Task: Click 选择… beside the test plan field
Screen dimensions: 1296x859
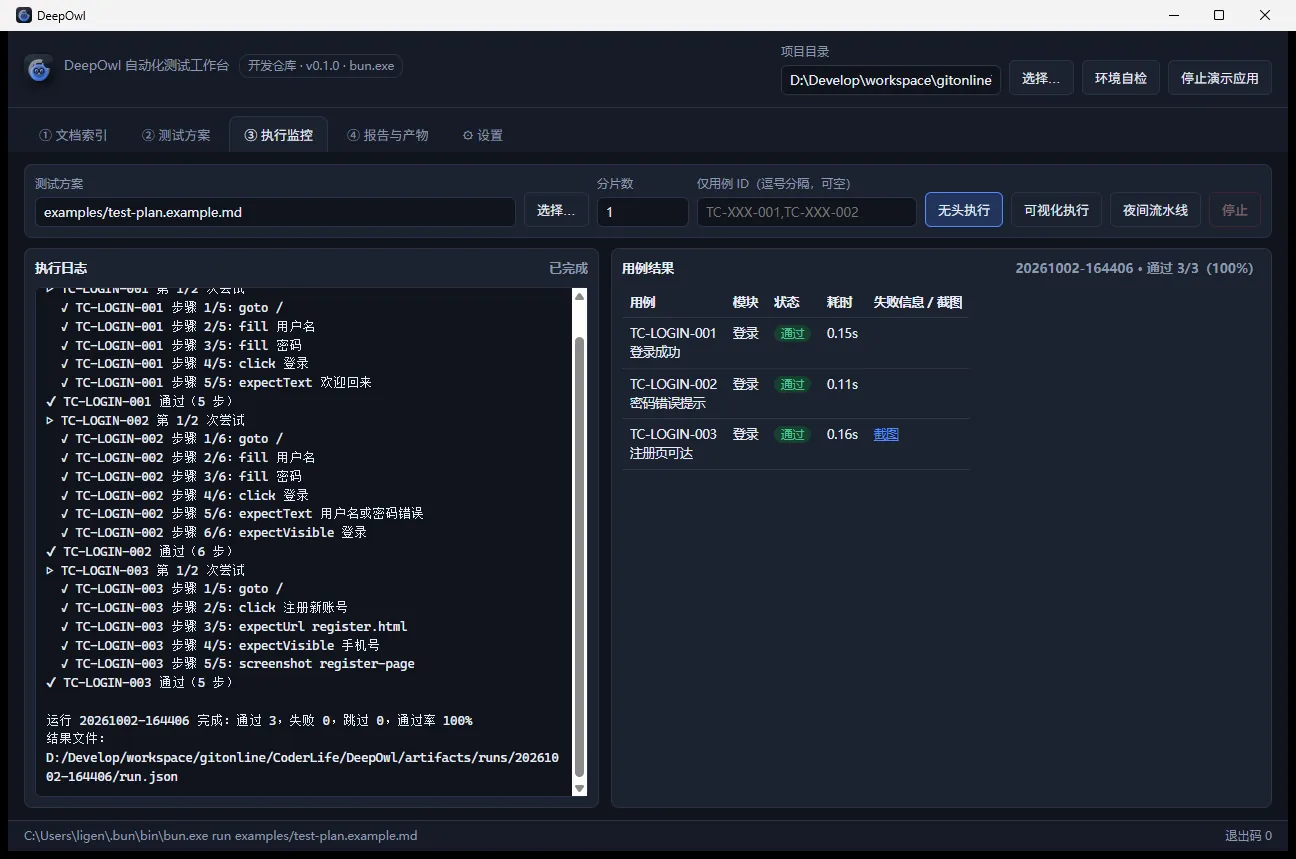Action: tap(556, 210)
